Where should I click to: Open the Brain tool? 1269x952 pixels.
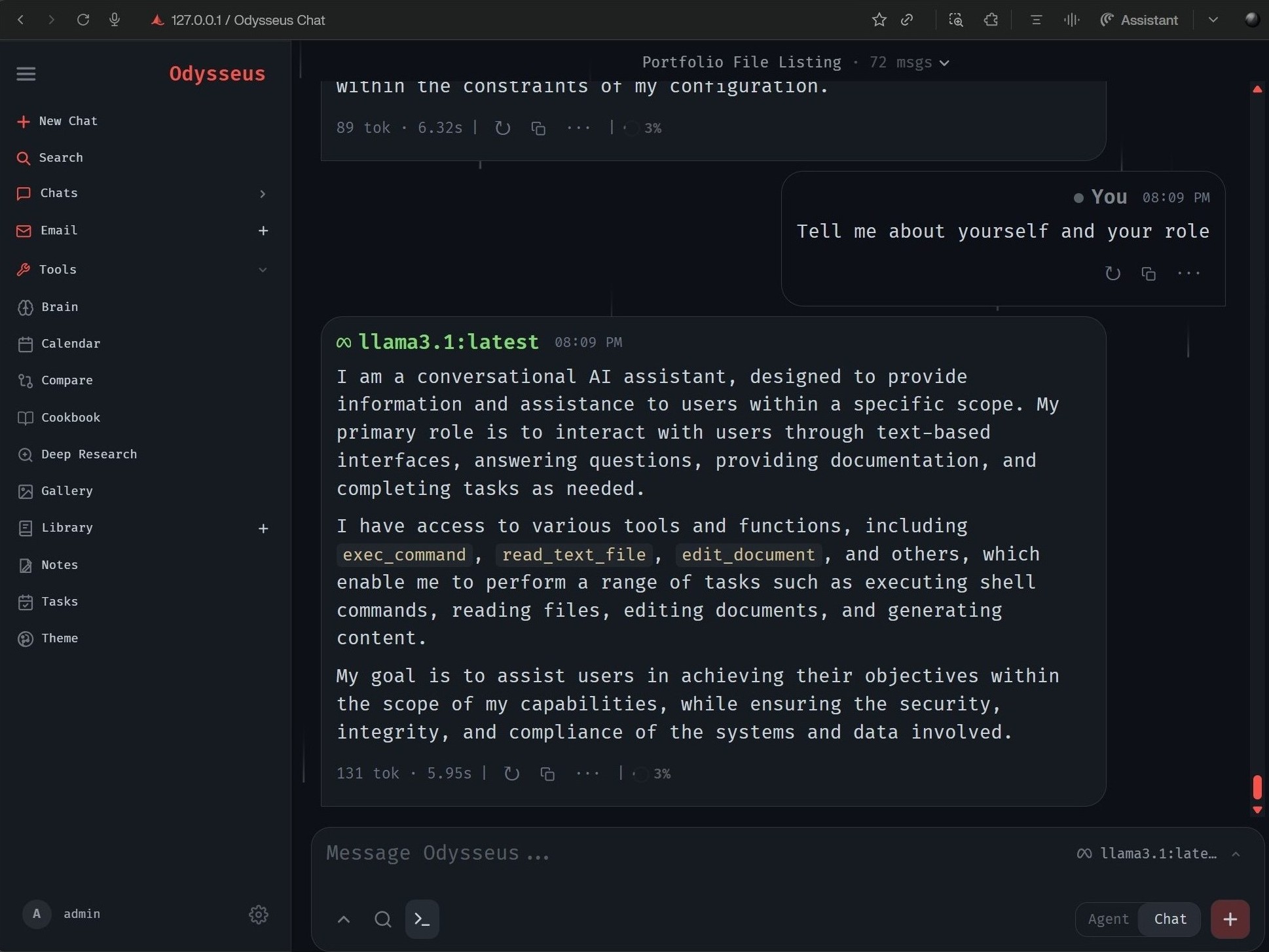coord(48,307)
